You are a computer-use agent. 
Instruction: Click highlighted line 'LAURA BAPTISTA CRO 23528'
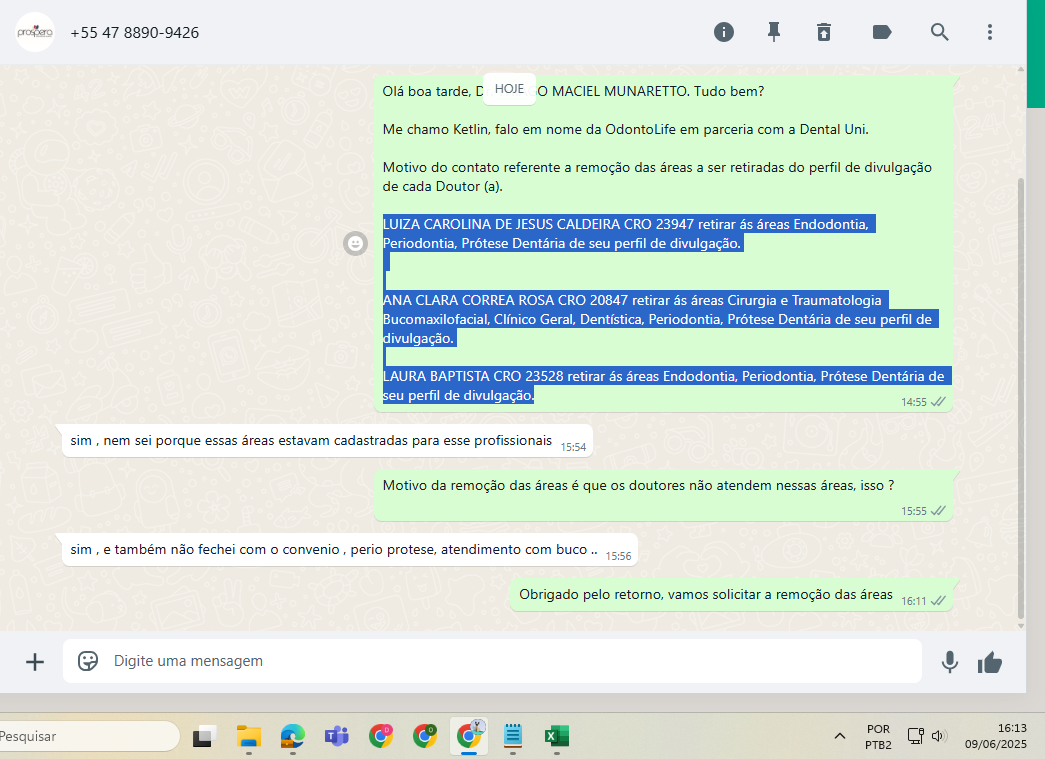tap(667, 377)
